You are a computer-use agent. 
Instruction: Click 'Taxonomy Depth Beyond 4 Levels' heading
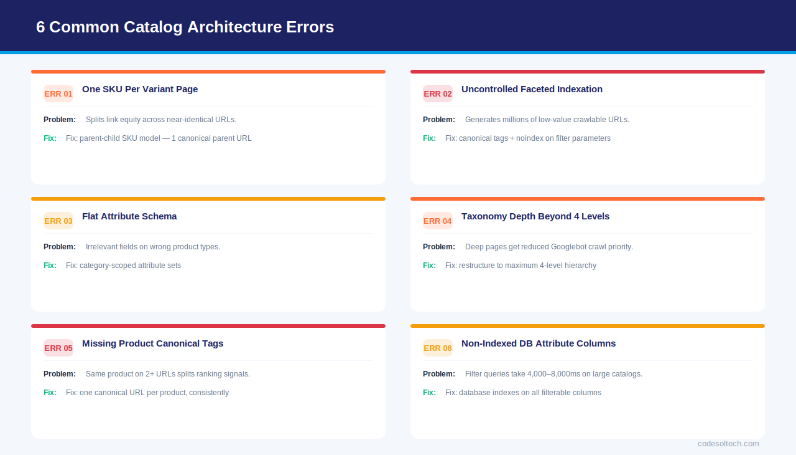pos(536,216)
